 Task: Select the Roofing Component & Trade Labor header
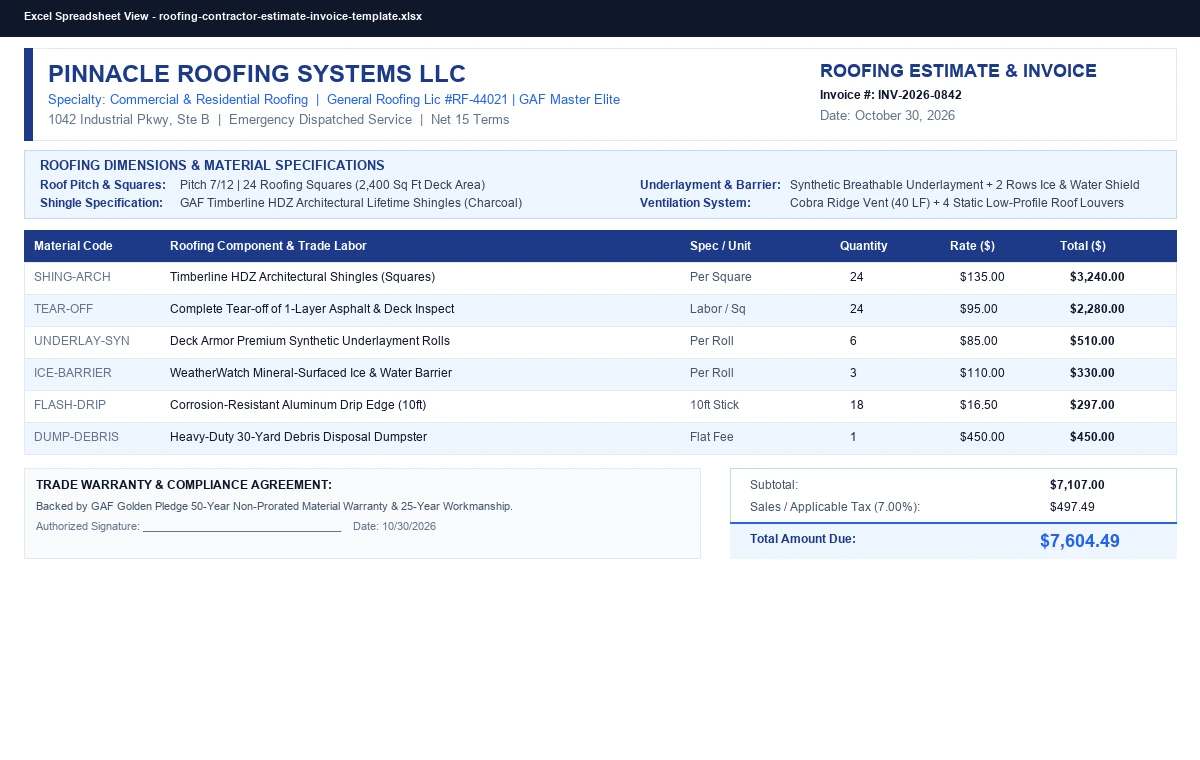[268, 246]
